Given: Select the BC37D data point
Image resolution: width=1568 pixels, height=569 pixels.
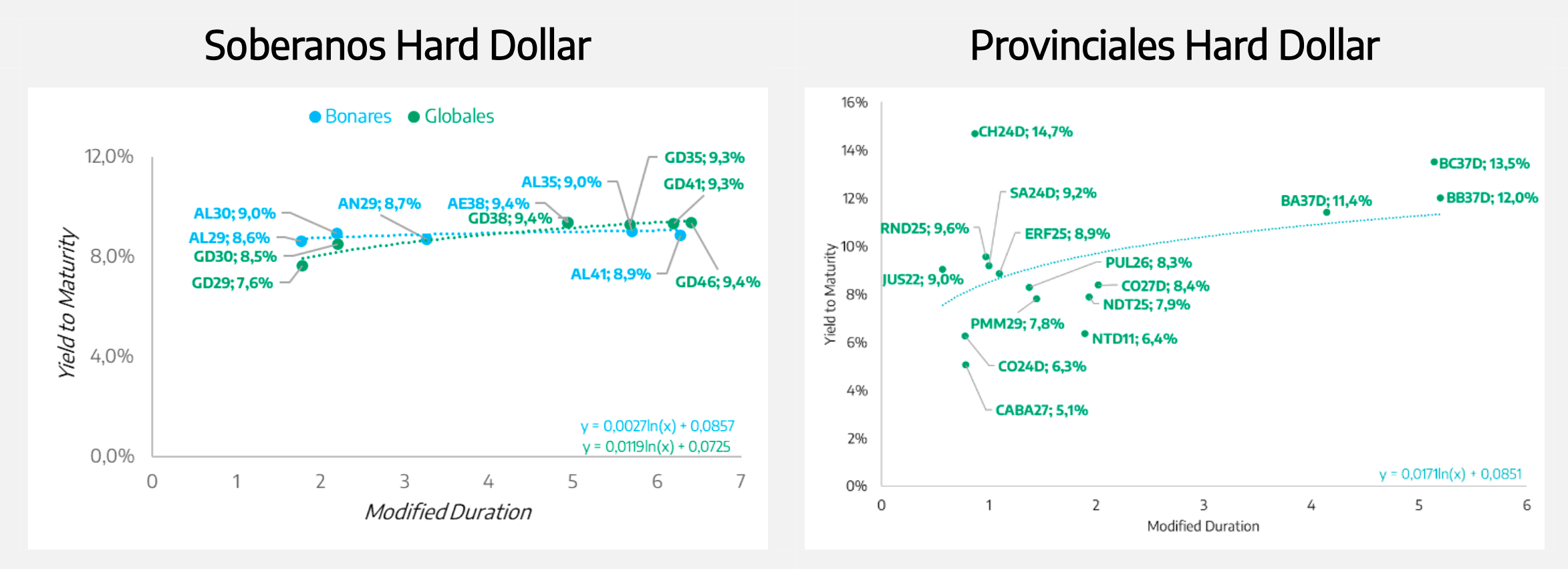Looking at the screenshot, I should point(1434,162).
